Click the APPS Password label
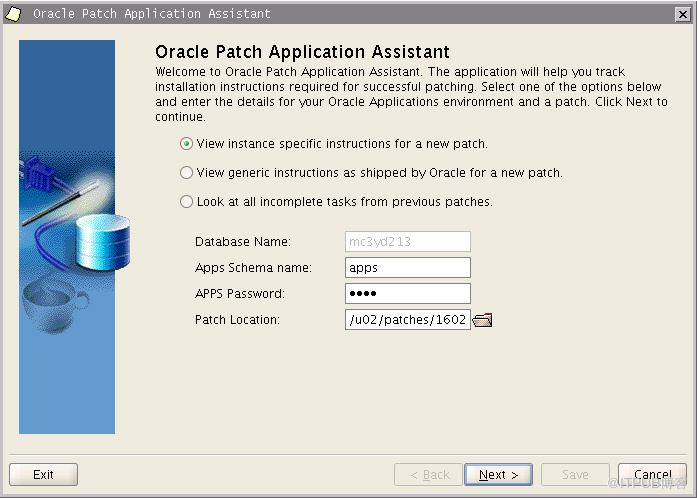This screenshot has width=697, height=498. point(240,293)
